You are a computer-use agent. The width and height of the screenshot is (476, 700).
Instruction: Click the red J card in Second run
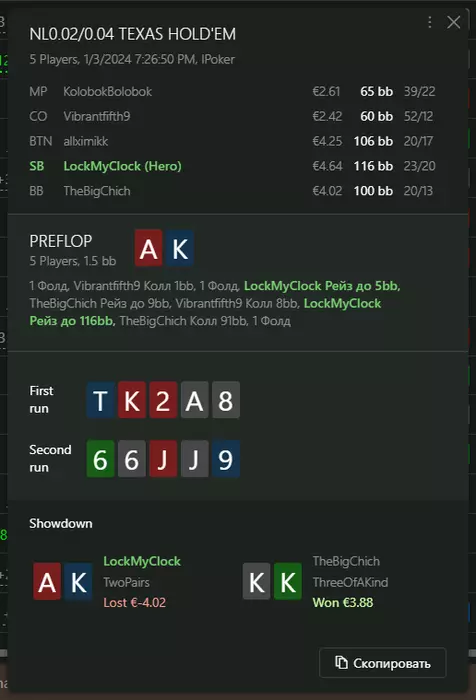pos(163,459)
